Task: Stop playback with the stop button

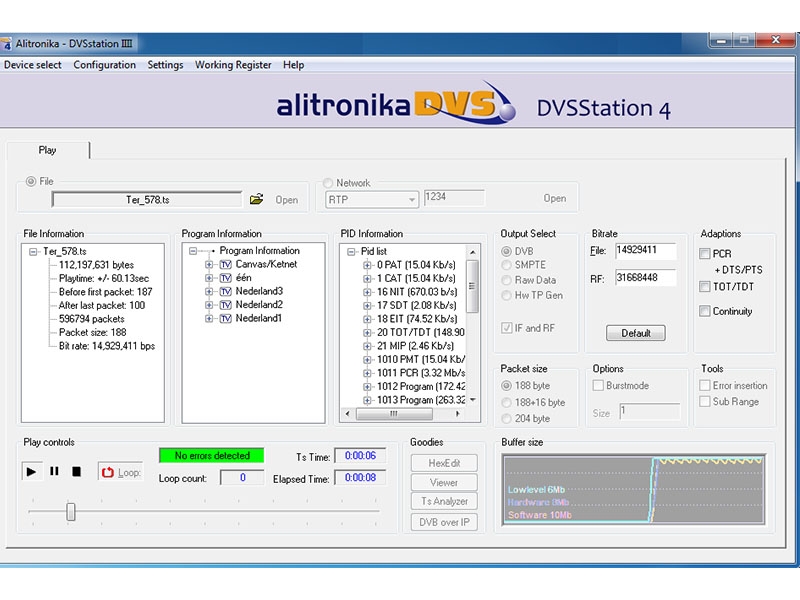Action: [x=77, y=471]
